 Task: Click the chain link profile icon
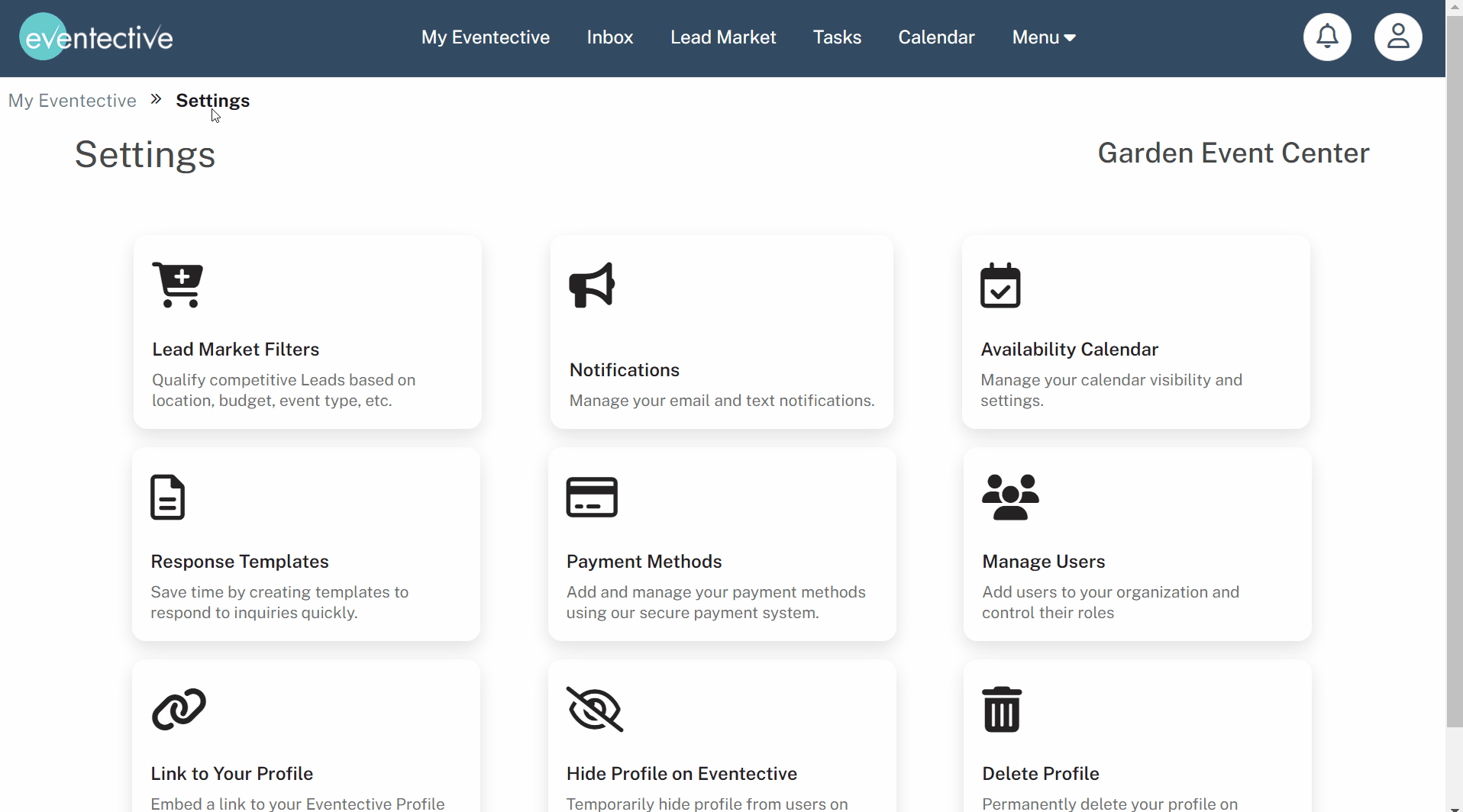[x=179, y=709]
